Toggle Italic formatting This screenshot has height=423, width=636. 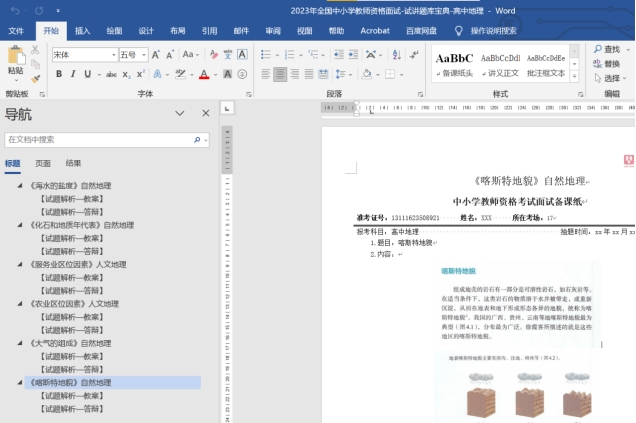(x=74, y=74)
